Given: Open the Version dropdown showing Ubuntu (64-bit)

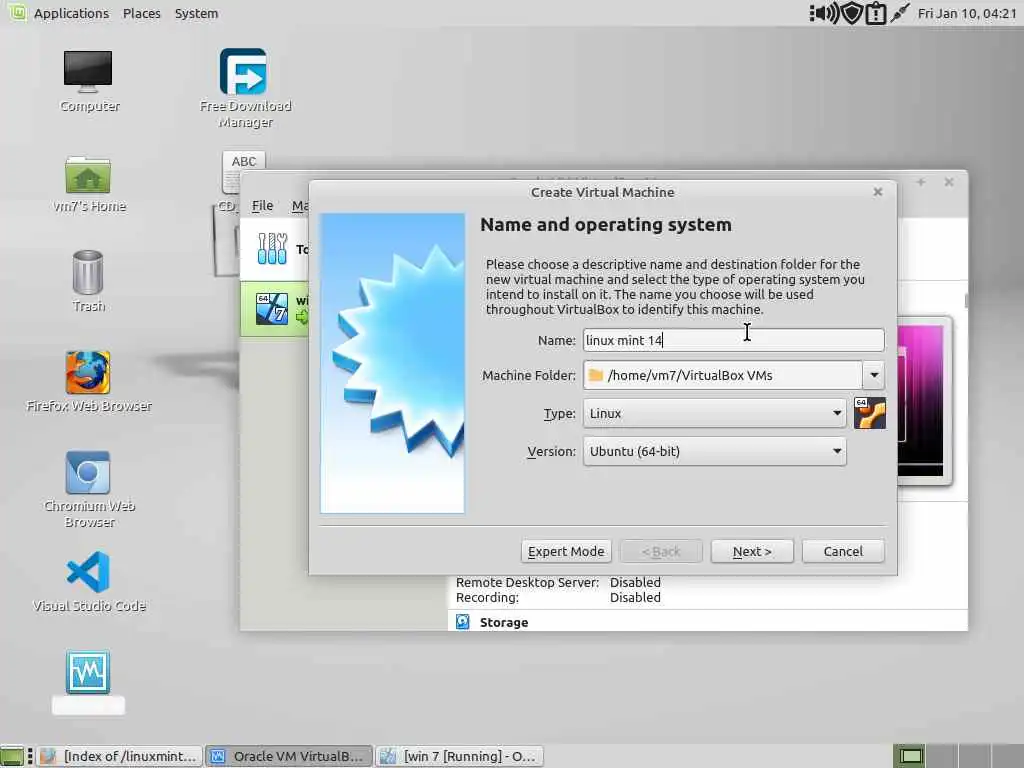Looking at the screenshot, I should [x=714, y=451].
